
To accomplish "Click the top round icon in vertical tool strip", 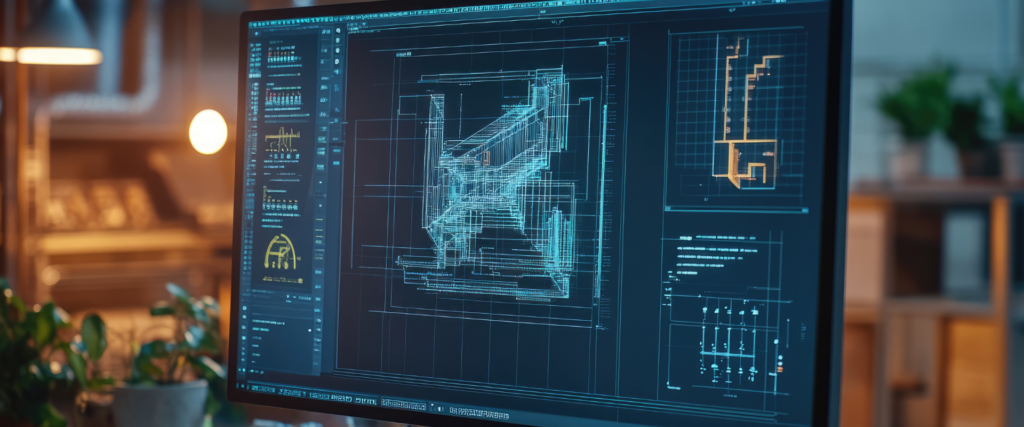I will pyautogui.click(x=338, y=31).
